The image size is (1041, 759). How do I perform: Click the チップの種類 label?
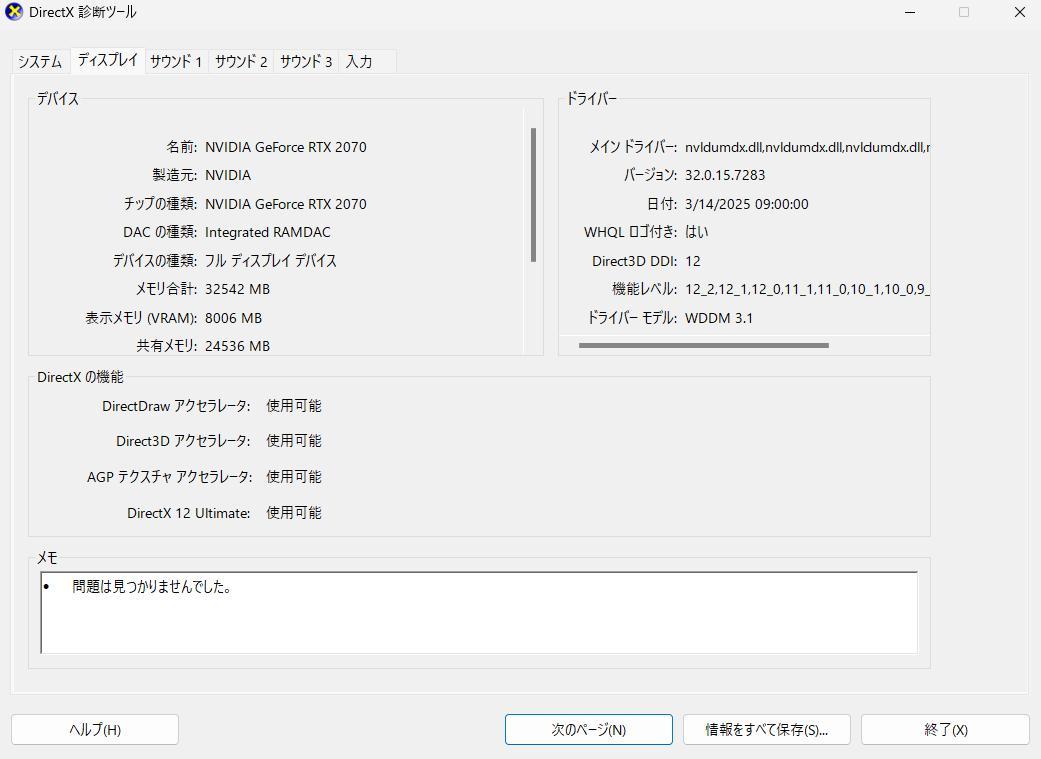(x=160, y=204)
